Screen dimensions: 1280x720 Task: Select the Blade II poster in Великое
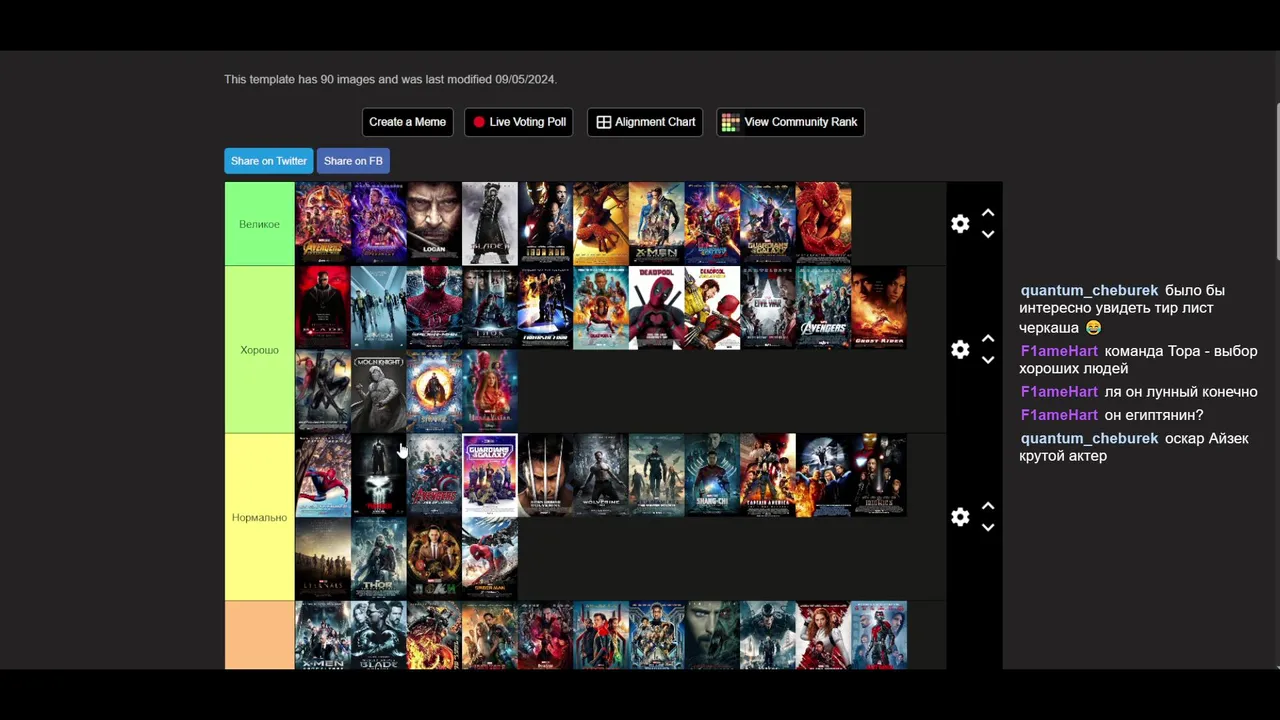pos(490,224)
